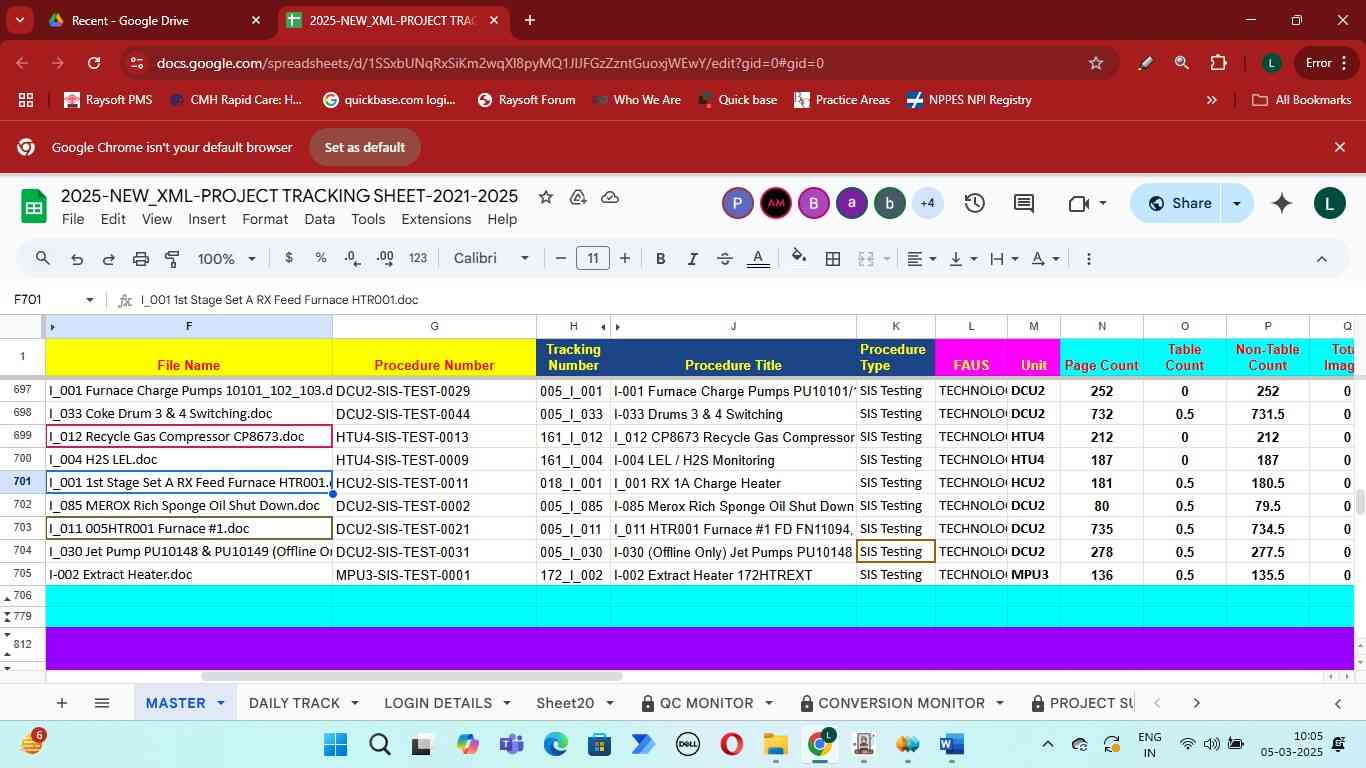This screenshot has height=768, width=1366.
Task: Add a new sheet with plus button
Action: (61, 703)
